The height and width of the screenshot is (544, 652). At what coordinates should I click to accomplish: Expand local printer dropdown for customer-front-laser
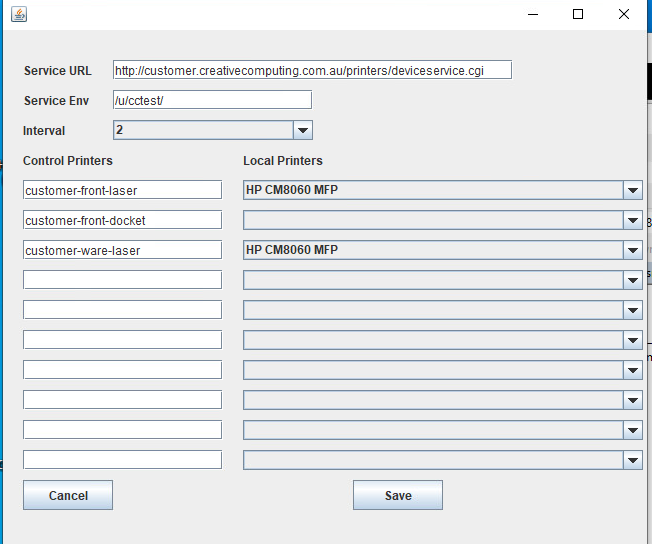click(632, 190)
